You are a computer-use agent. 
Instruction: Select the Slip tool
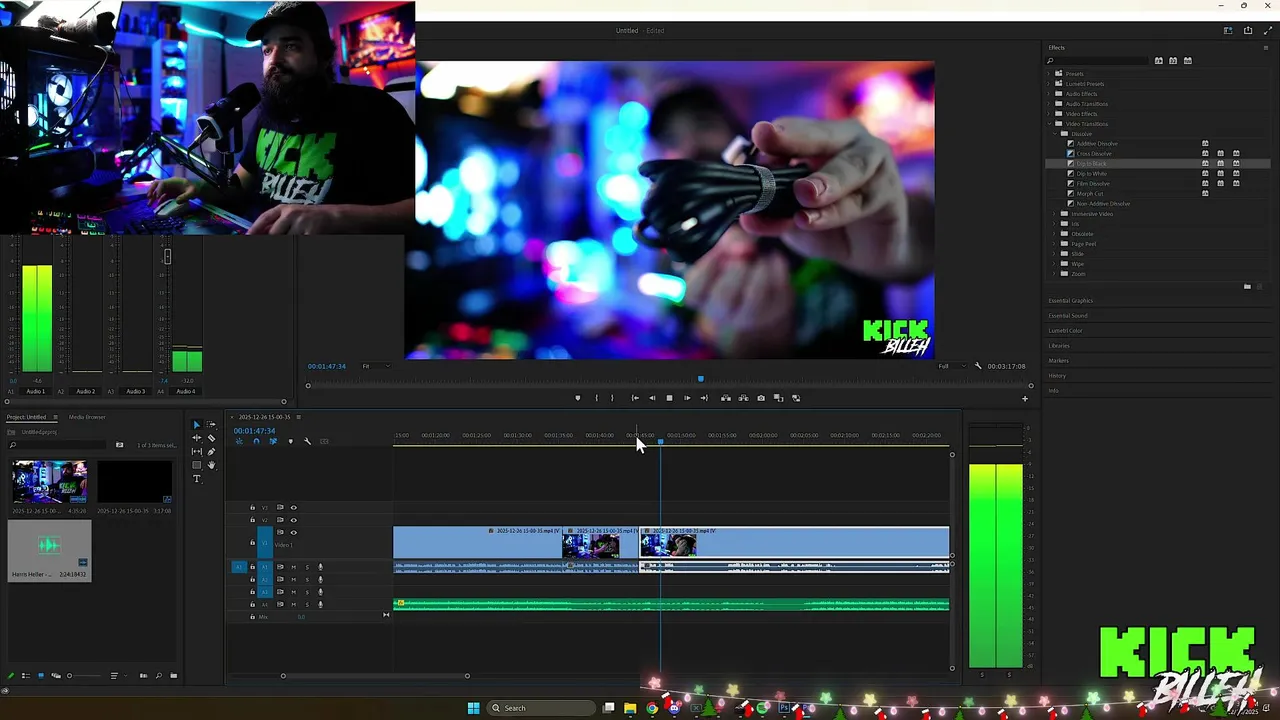(196, 452)
